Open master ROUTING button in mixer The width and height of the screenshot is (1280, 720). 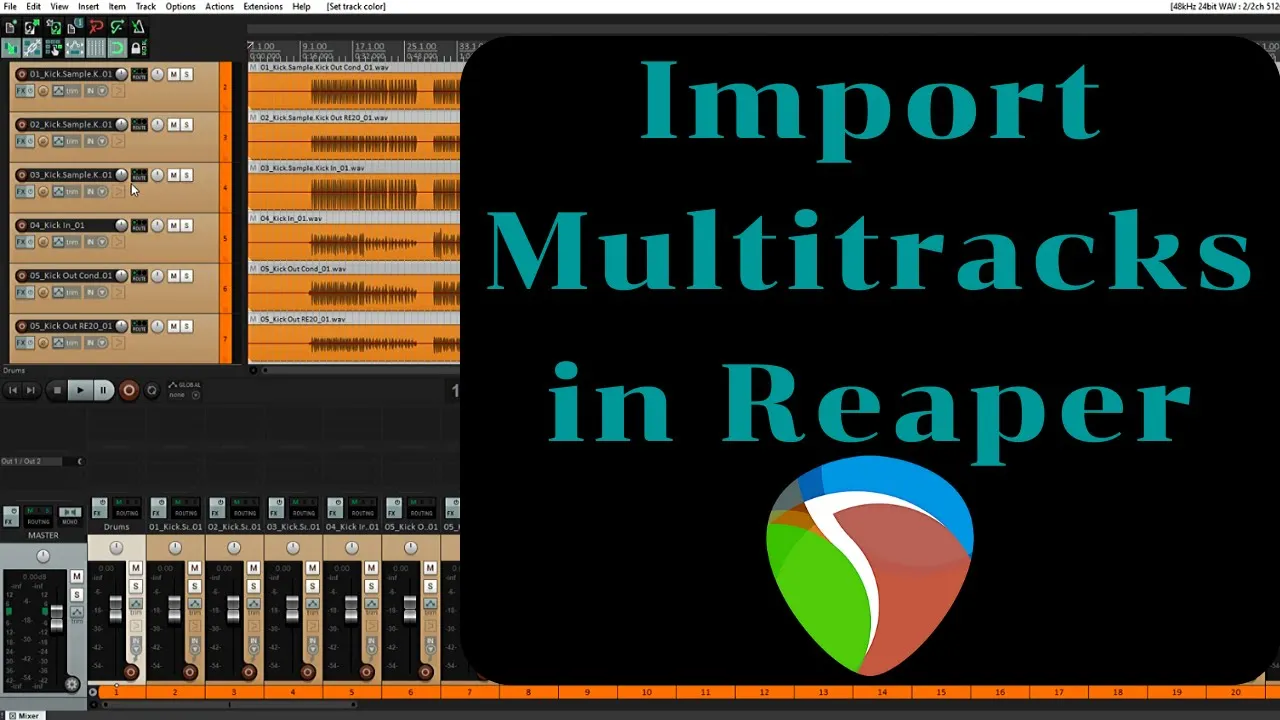point(38,515)
